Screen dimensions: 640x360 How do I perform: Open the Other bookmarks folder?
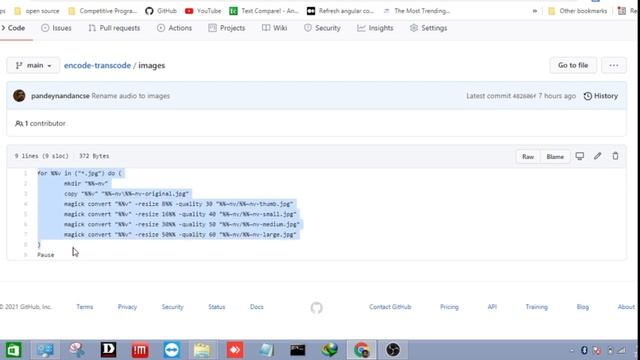click(578, 11)
